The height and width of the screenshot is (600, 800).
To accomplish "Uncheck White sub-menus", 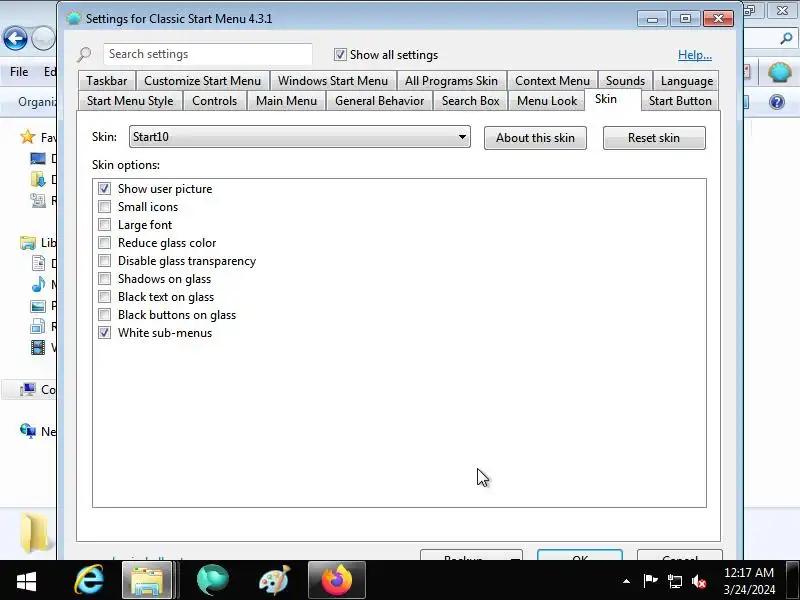I will pyautogui.click(x=105, y=333).
